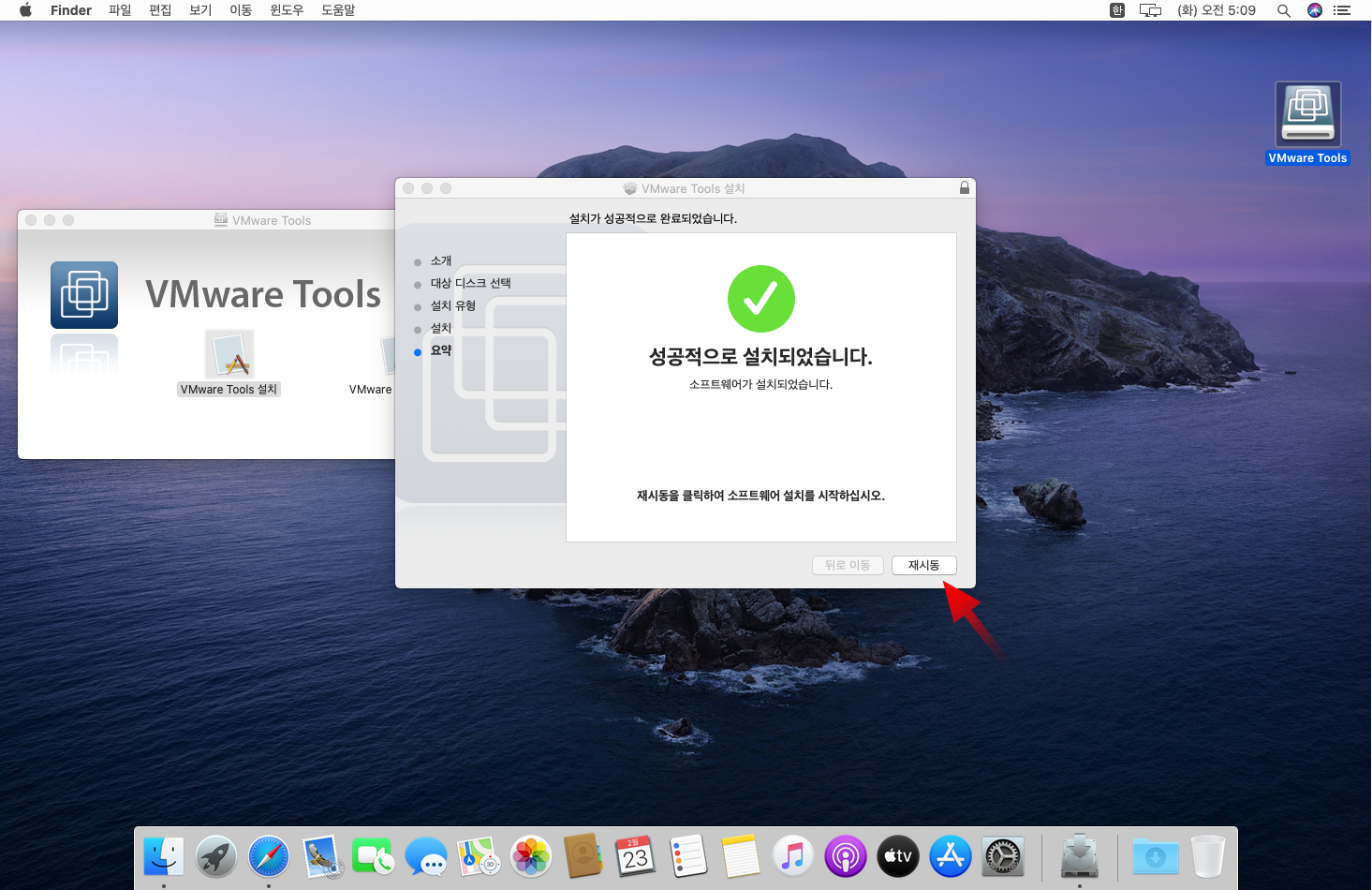
Task: Open Maps from the Dock
Action: click(479, 856)
